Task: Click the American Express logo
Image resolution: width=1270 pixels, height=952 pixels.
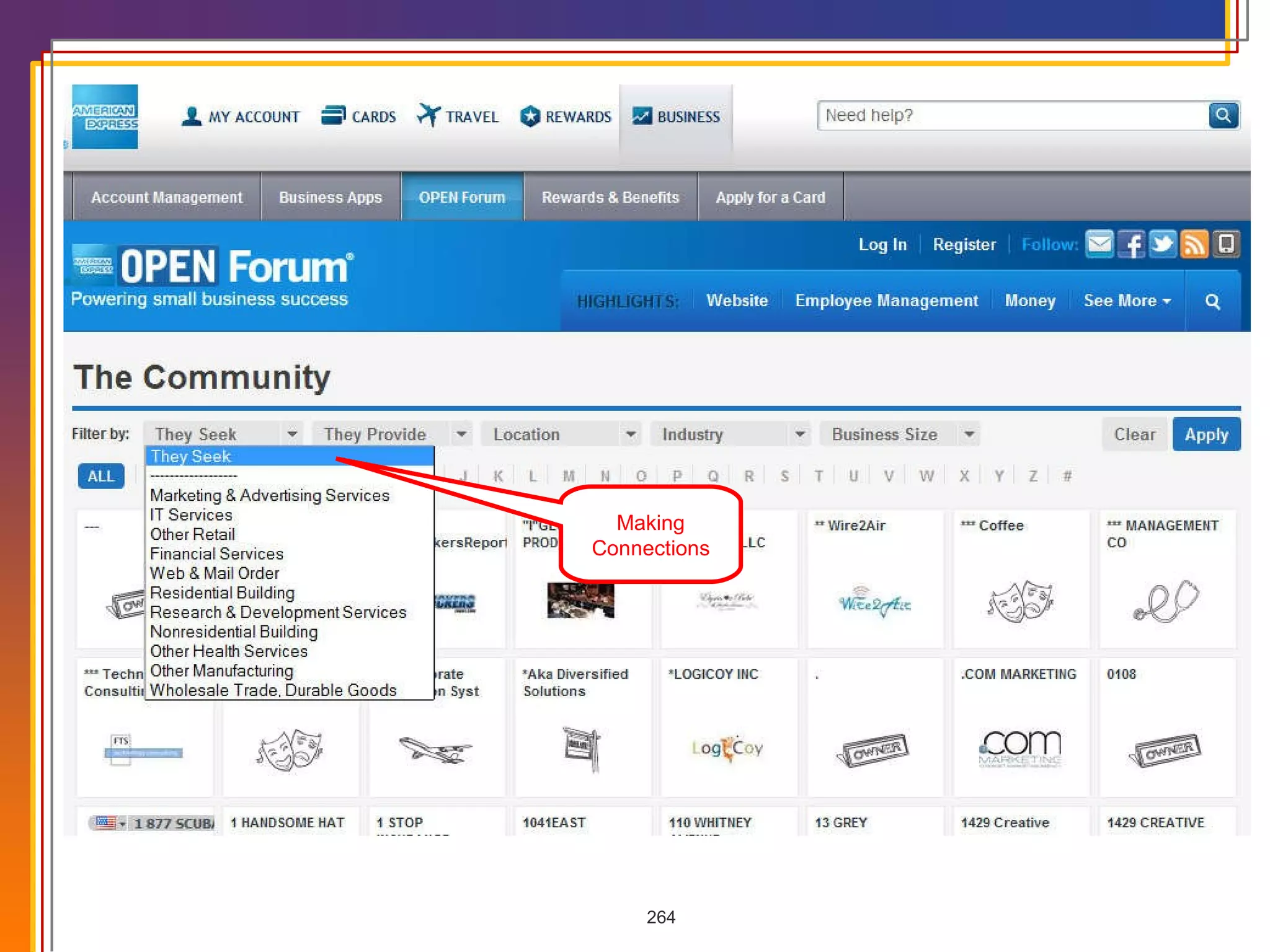Action: point(105,117)
